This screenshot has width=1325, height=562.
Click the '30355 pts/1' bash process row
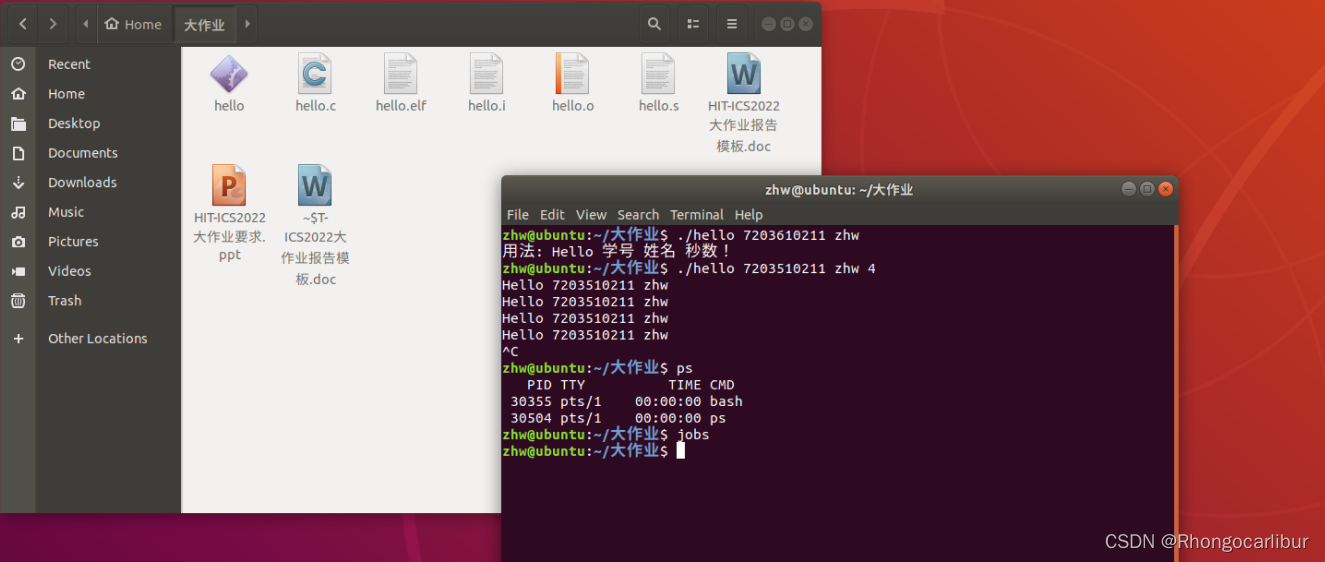coord(626,401)
